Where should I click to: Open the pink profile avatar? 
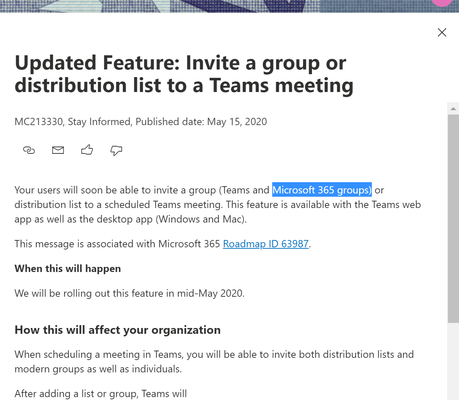[x=445, y=3]
